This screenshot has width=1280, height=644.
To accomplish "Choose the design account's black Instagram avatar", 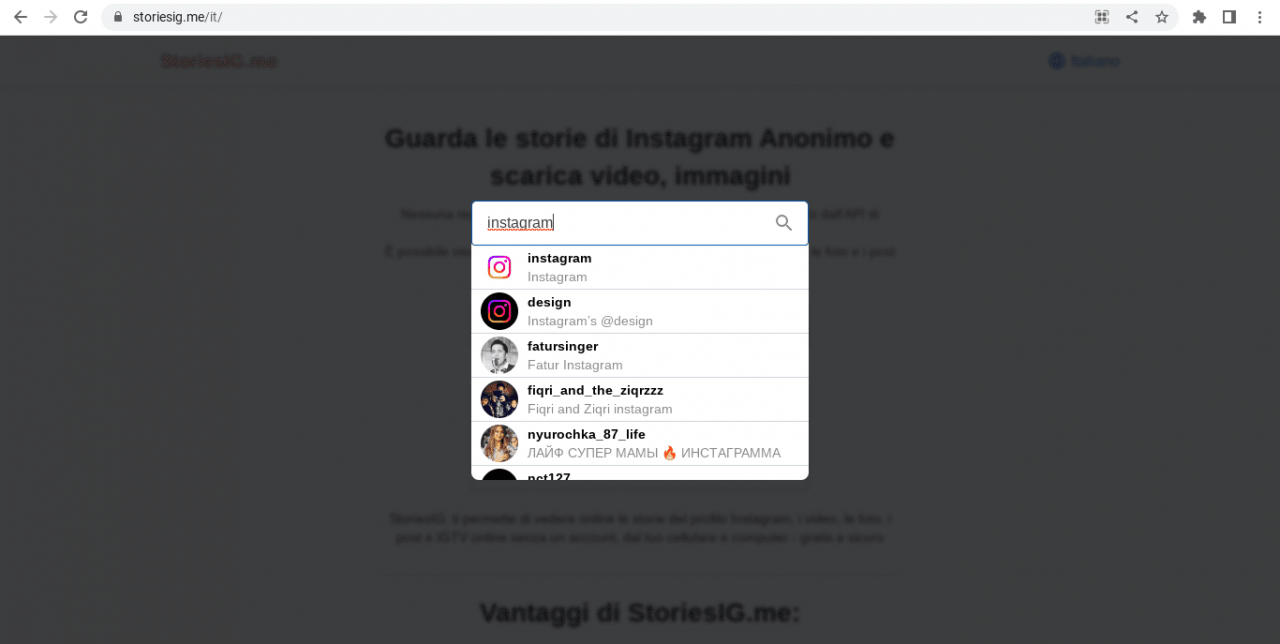I will [499, 311].
